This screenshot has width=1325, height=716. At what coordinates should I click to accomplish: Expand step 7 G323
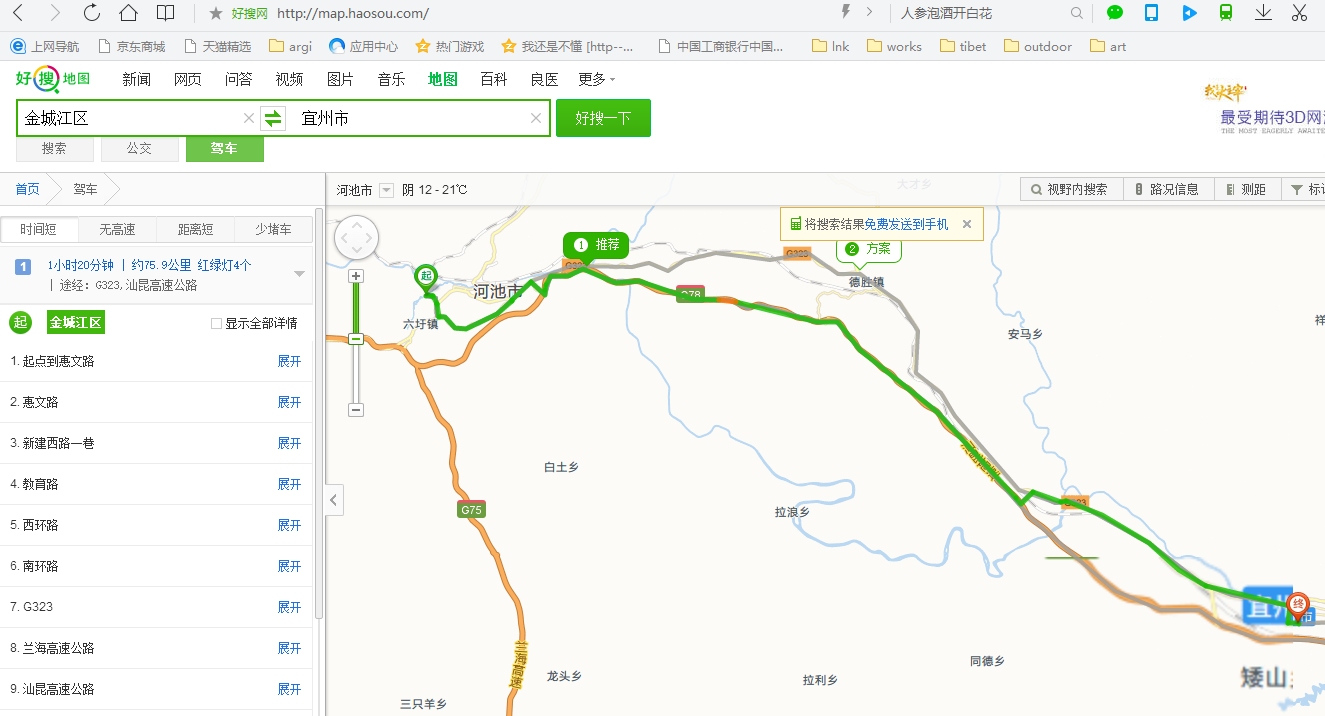289,607
